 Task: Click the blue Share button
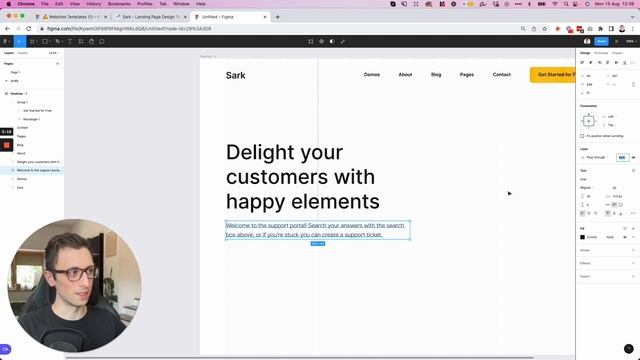coord(602,41)
